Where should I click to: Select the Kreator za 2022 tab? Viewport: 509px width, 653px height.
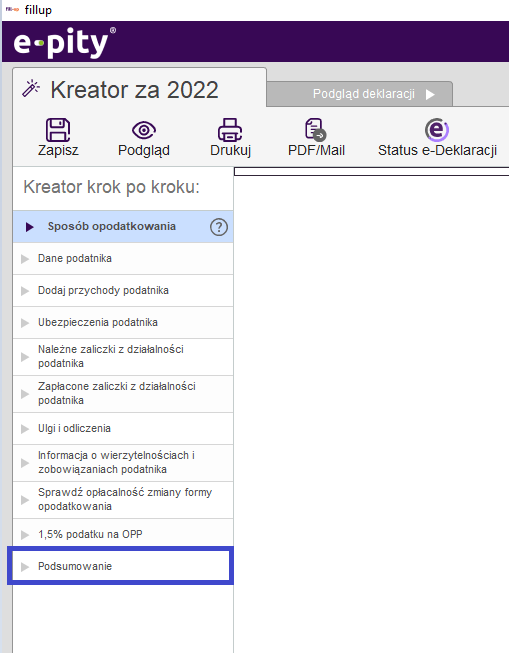(x=140, y=89)
